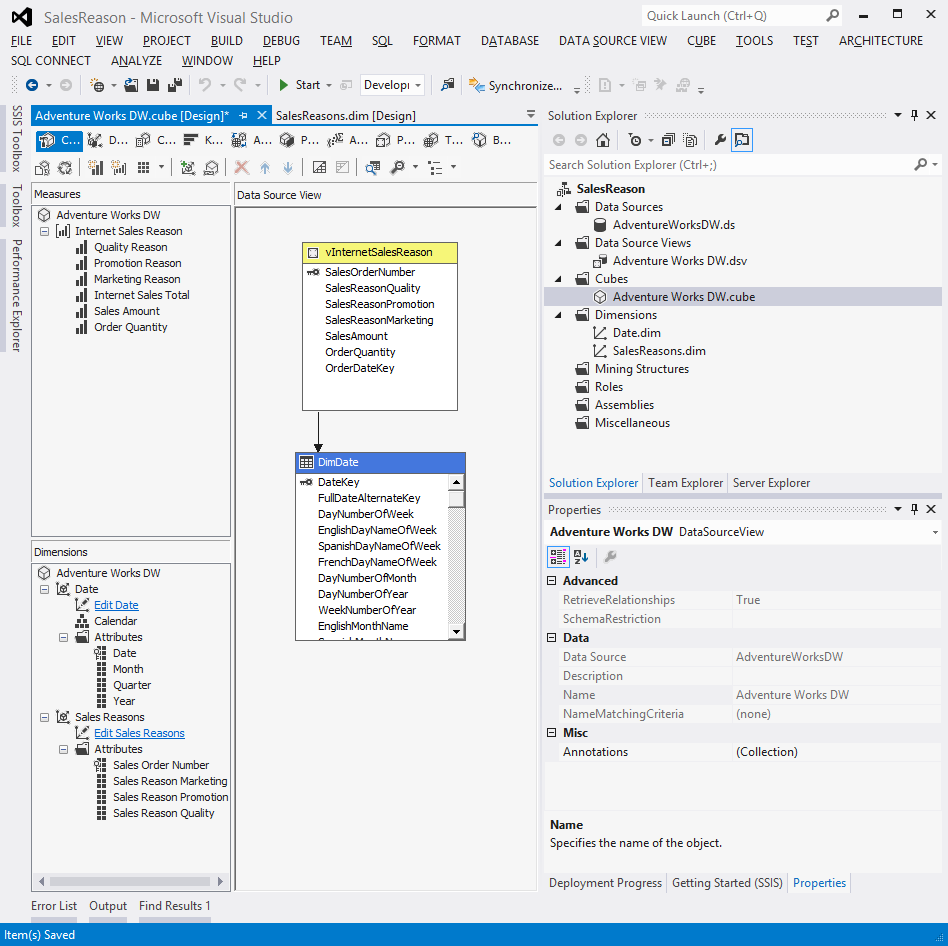Viewport: 948px width, 946px height.
Task: Select Adventure Works DW.dsv in Solution Explorer
Action: tap(680, 261)
